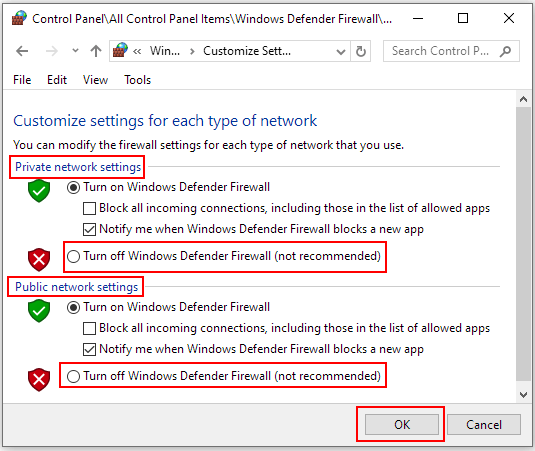Open the File menu

tap(22, 80)
